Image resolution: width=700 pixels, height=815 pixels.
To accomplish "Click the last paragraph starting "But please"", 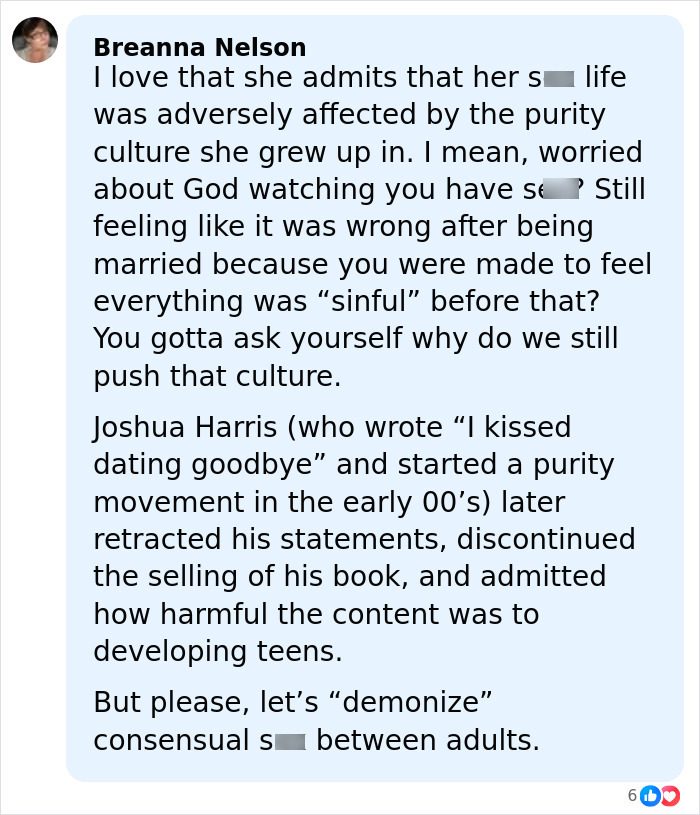I will coord(316,721).
